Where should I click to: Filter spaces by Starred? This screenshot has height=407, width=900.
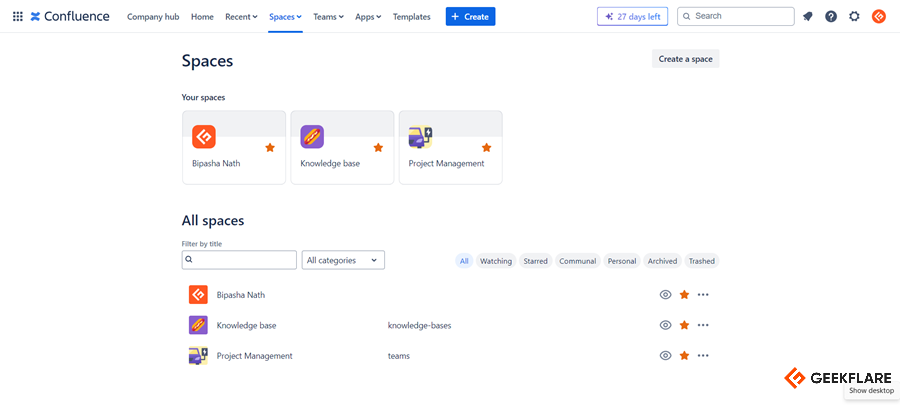tap(536, 261)
